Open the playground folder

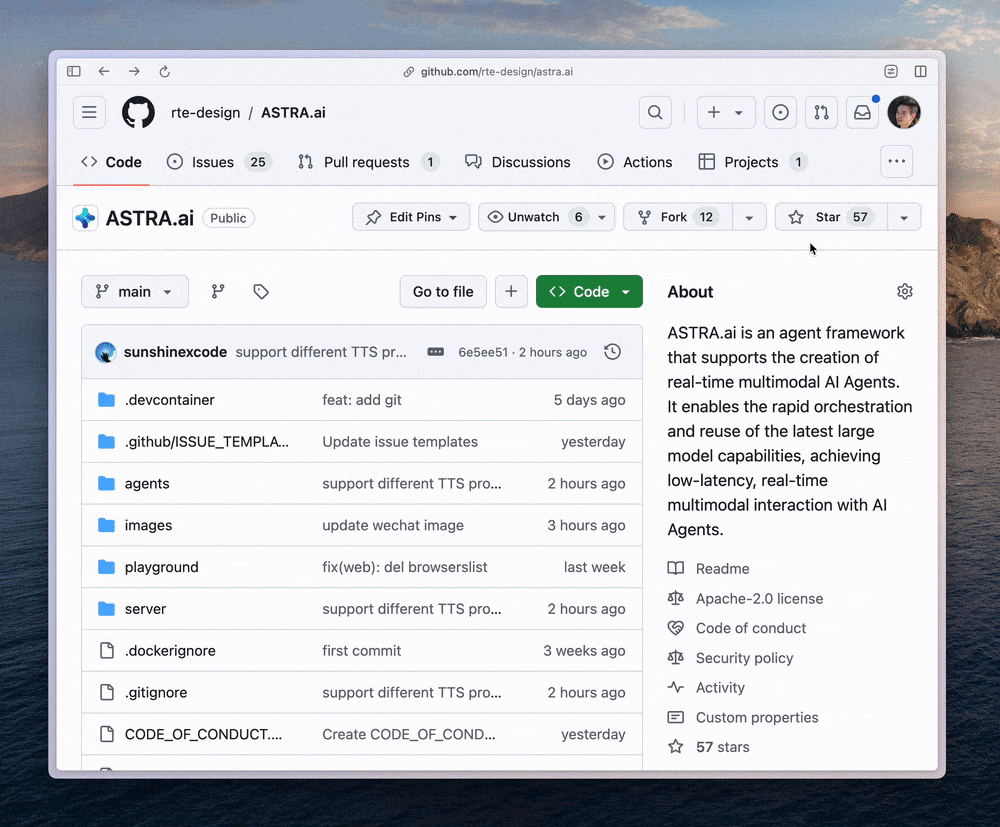pos(162,567)
